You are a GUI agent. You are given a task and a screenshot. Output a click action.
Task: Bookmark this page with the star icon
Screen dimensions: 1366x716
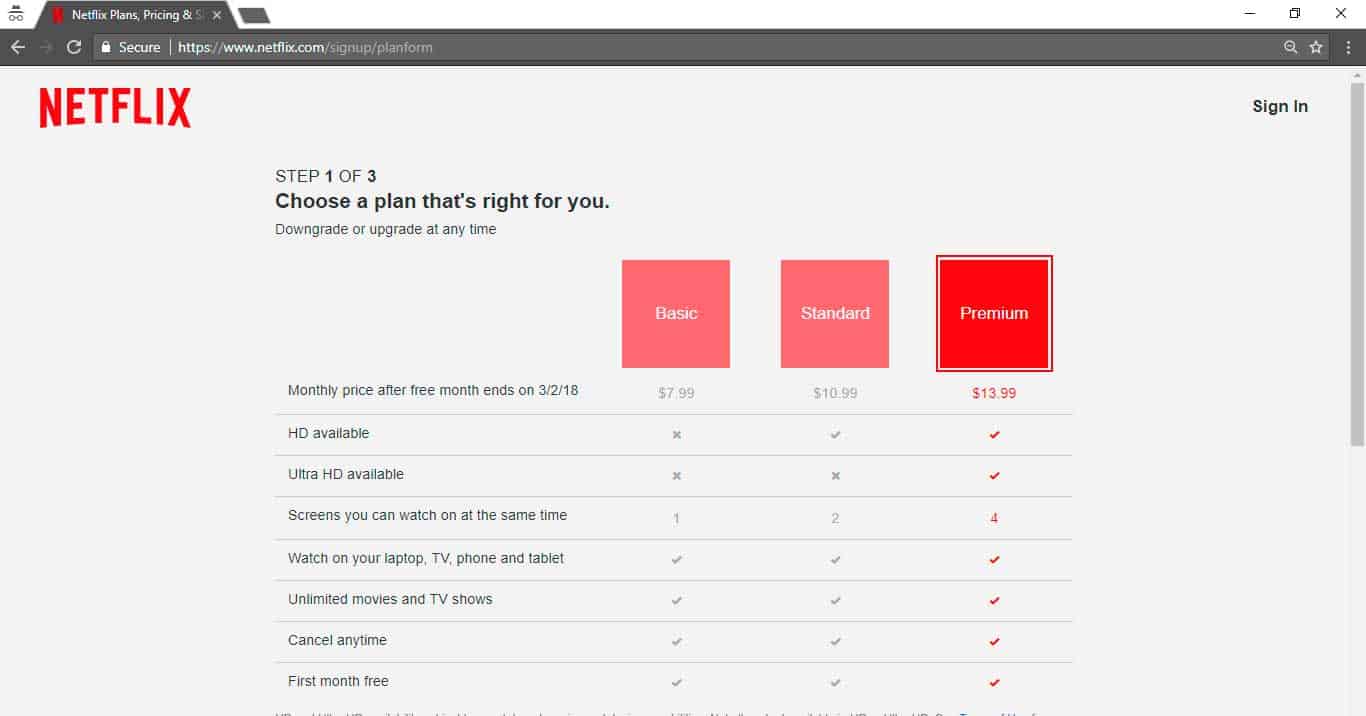coord(1316,47)
